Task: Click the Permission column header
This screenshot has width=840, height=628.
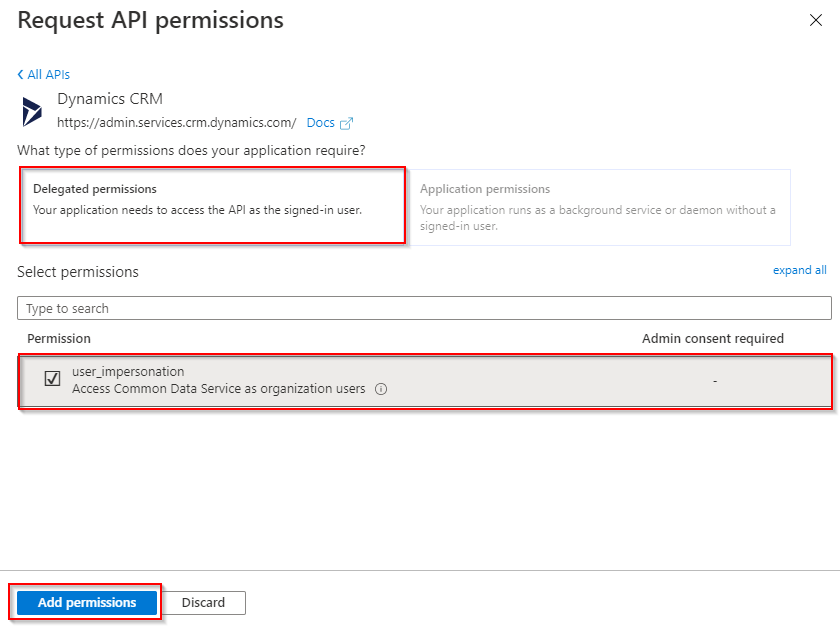Action: point(59,339)
